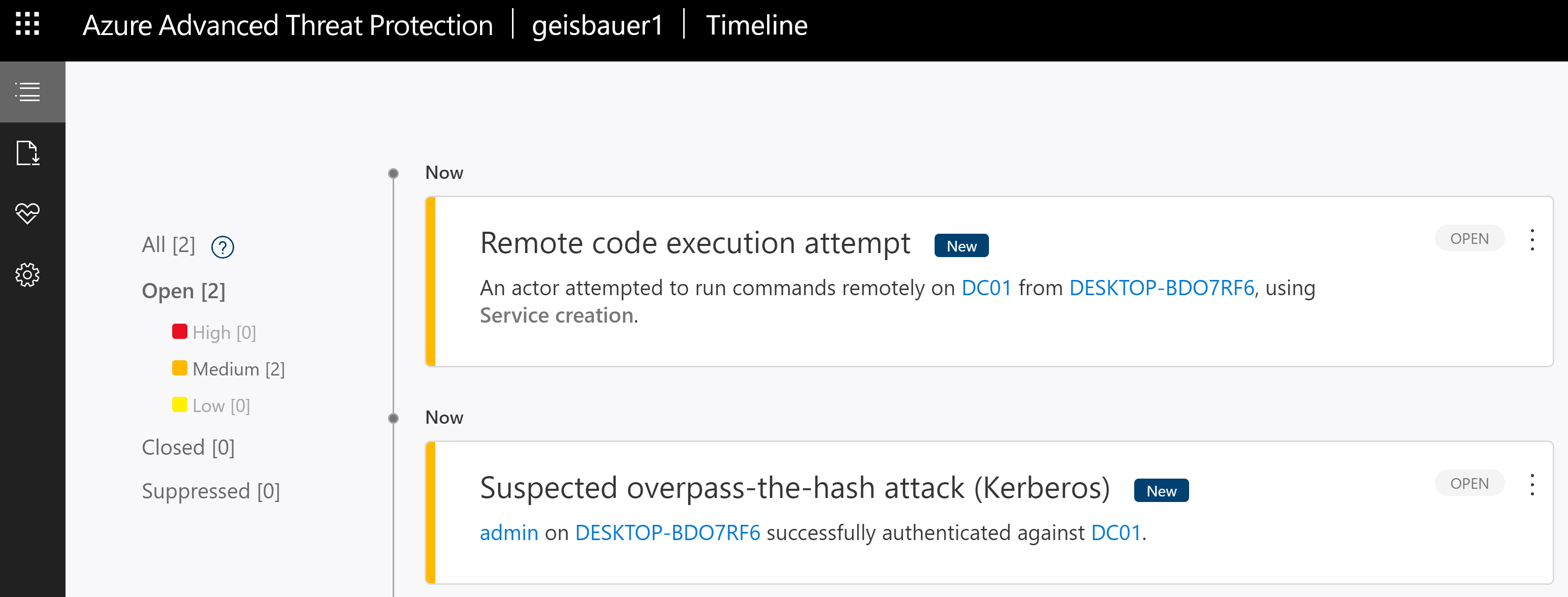Open the app launcher grid icon
The width and height of the screenshot is (1568, 597).
(x=27, y=24)
